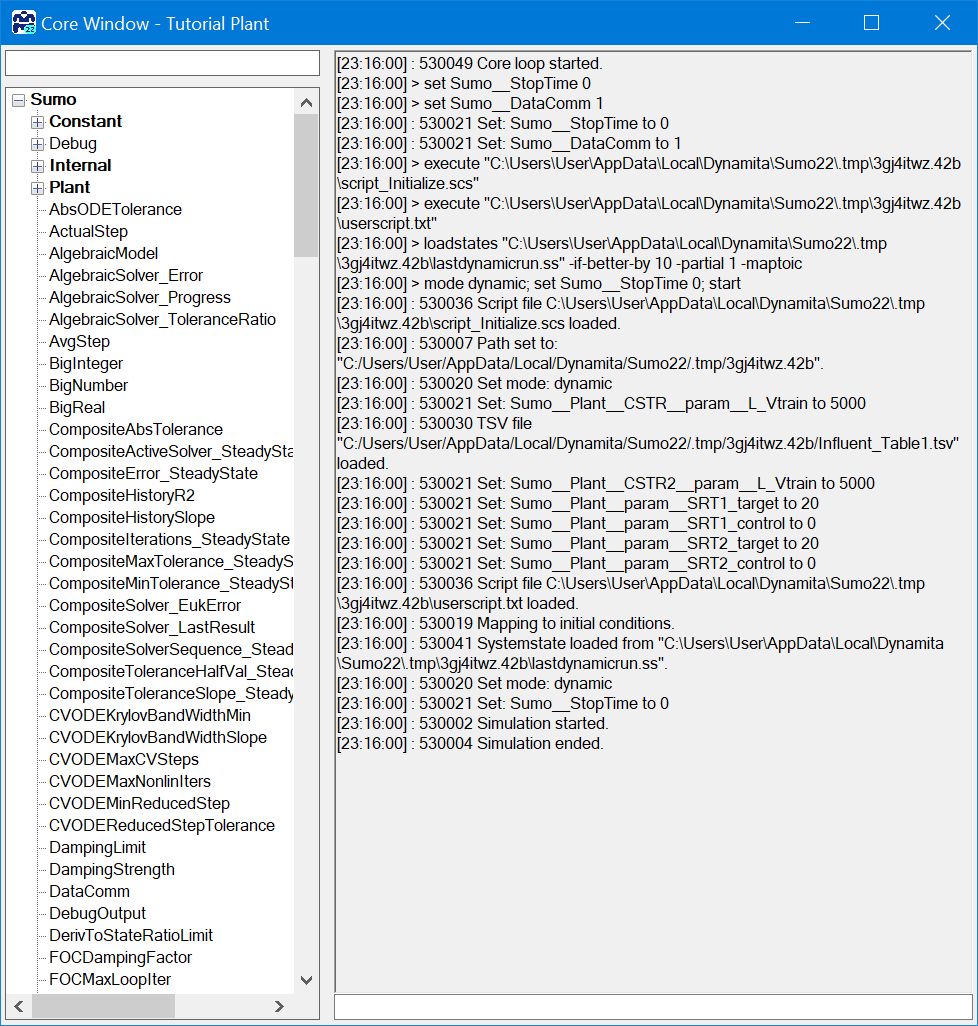Viewport: 978px width, 1026px height.
Task: Expand the Debug tree node
Action: [38, 144]
